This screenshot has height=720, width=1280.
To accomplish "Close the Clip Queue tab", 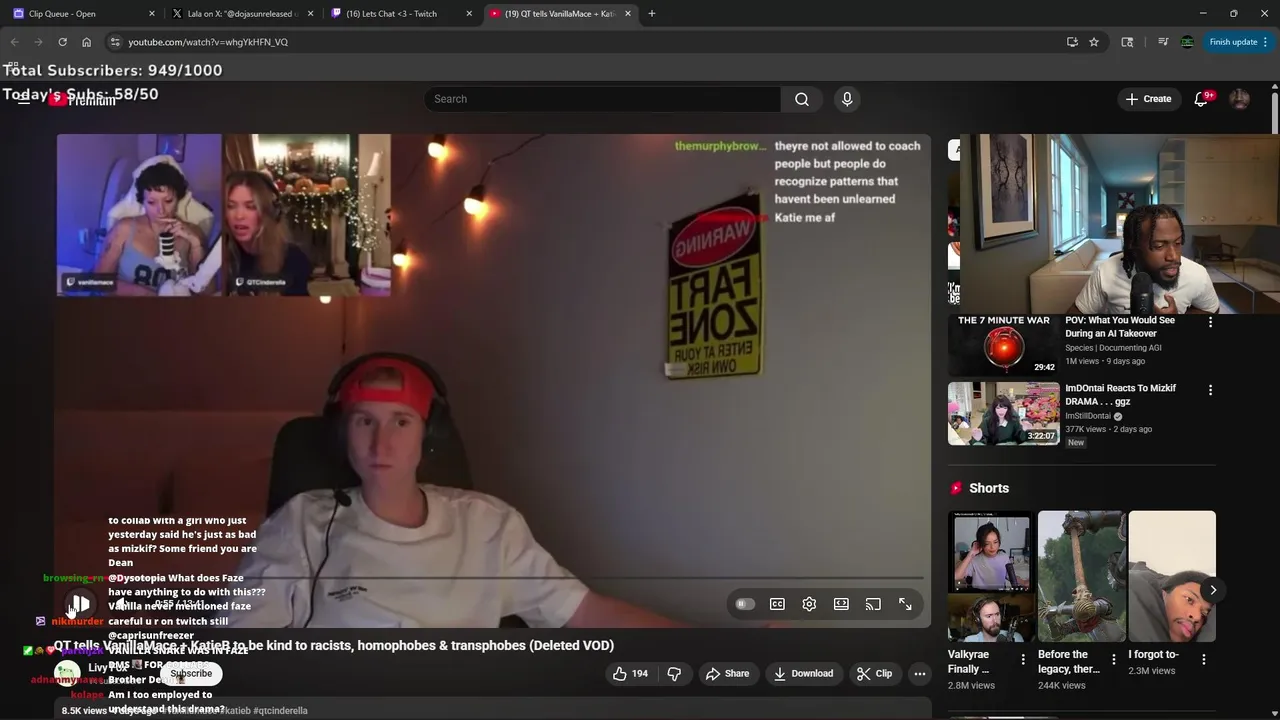I will (x=152, y=14).
